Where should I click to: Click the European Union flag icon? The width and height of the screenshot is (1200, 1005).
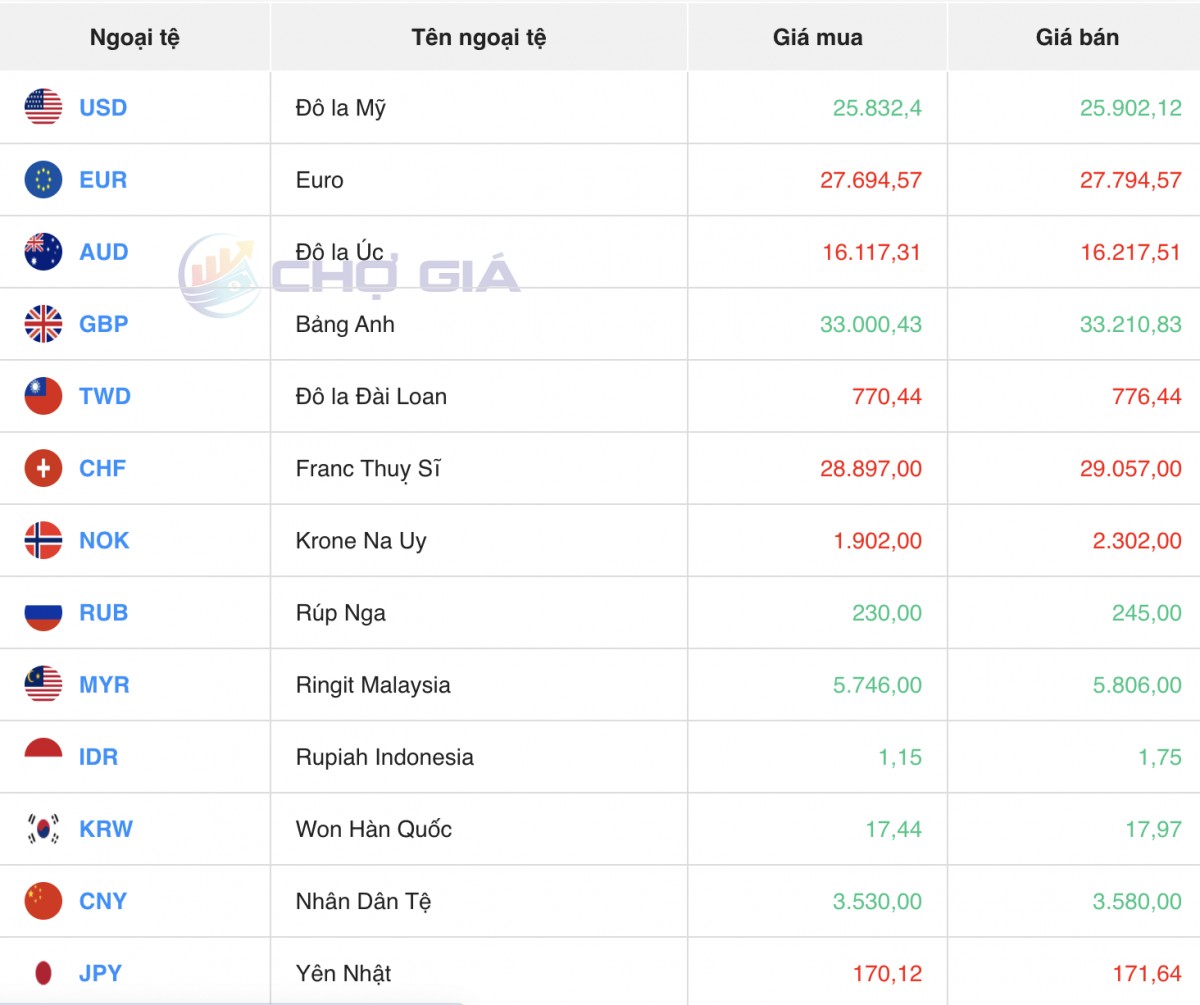pyautogui.click(x=43, y=180)
